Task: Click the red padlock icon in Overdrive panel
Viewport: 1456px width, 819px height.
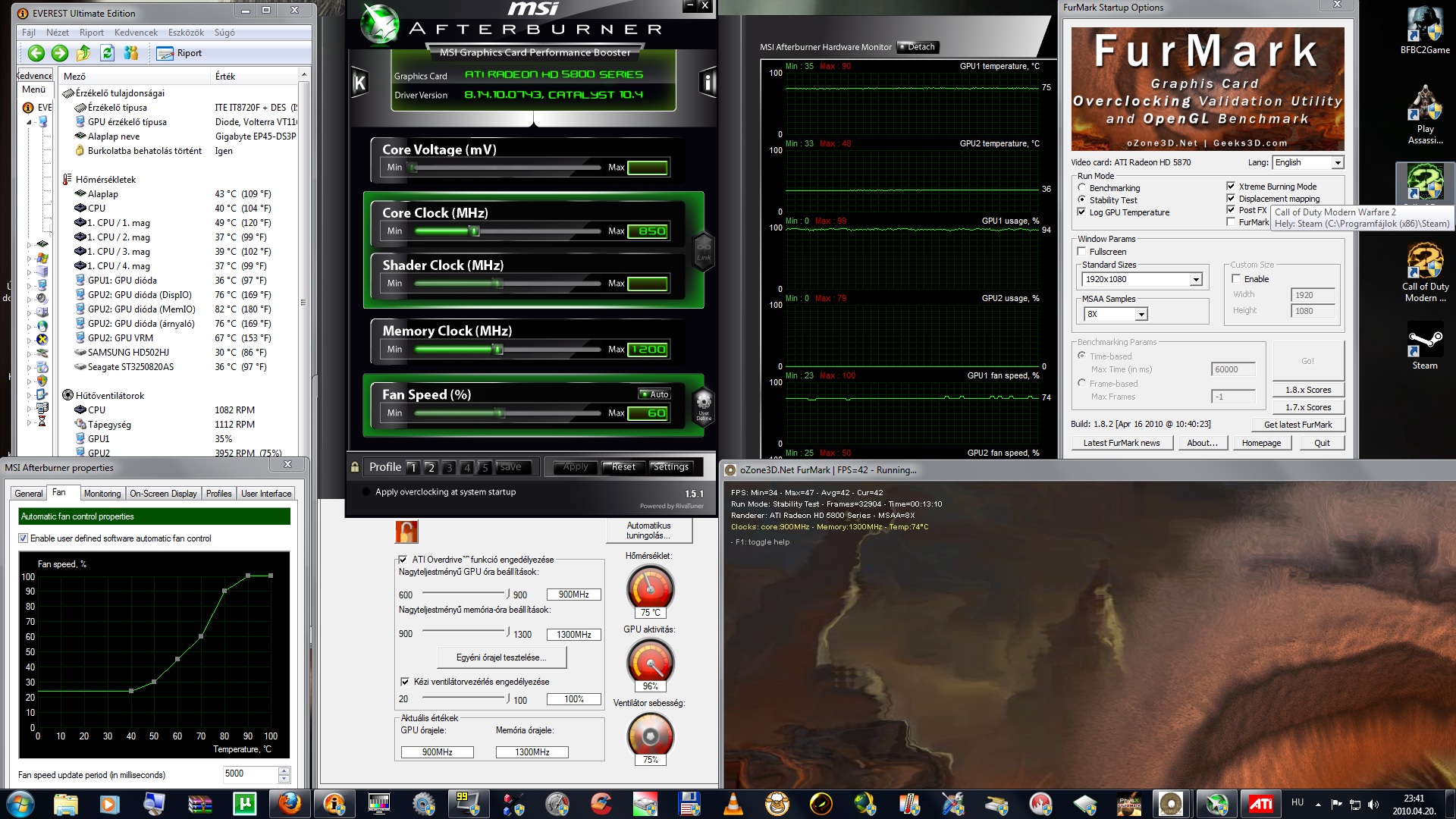Action: pyautogui.click(x=406, y=532)
